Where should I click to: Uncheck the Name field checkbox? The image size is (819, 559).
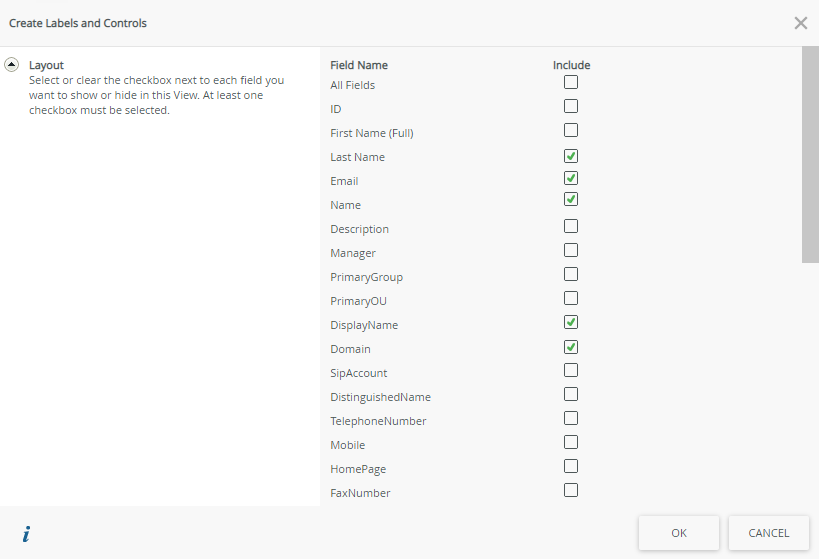point(571,200)
